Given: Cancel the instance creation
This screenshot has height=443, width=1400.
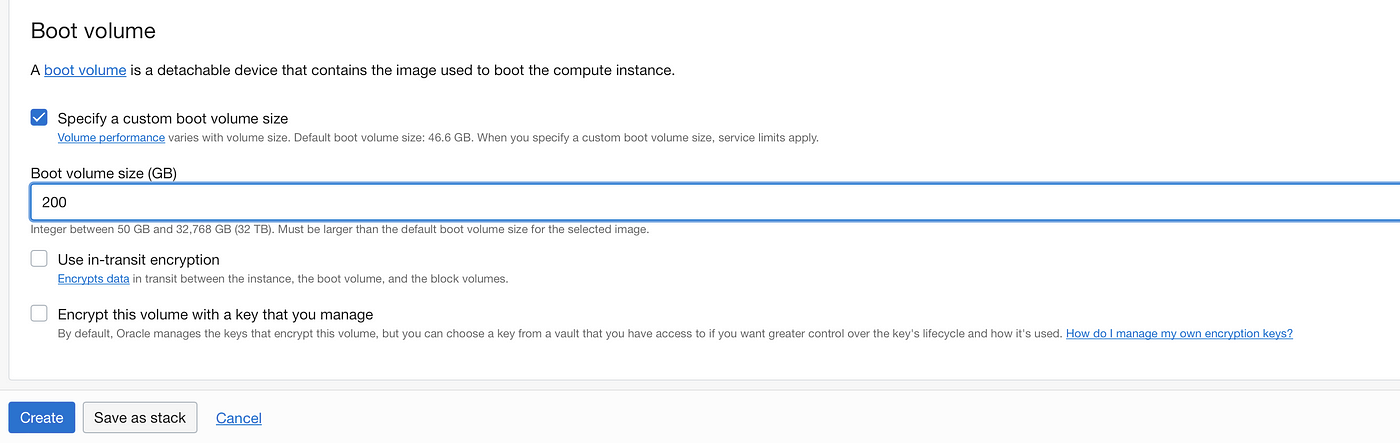Looking at the screenshot, I should tap(239, 418).
